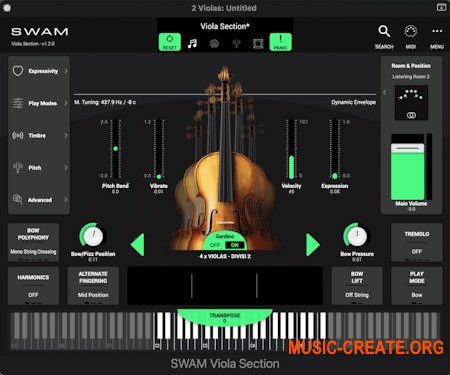Click the Bow/Pizz Position knob
The width and height of the screenshot is (450, 375).
93,236
